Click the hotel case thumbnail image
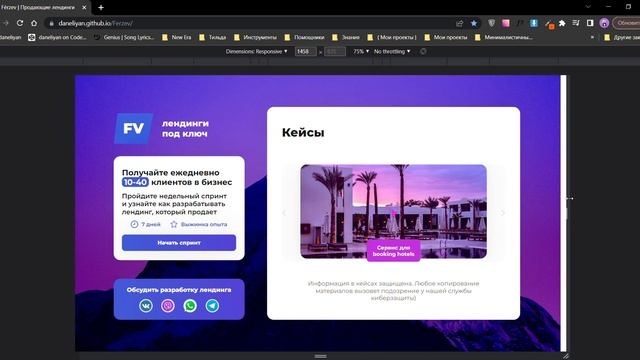Image resolution: width=640 pixels, height=360 pixels. click(x=393, y=211)
